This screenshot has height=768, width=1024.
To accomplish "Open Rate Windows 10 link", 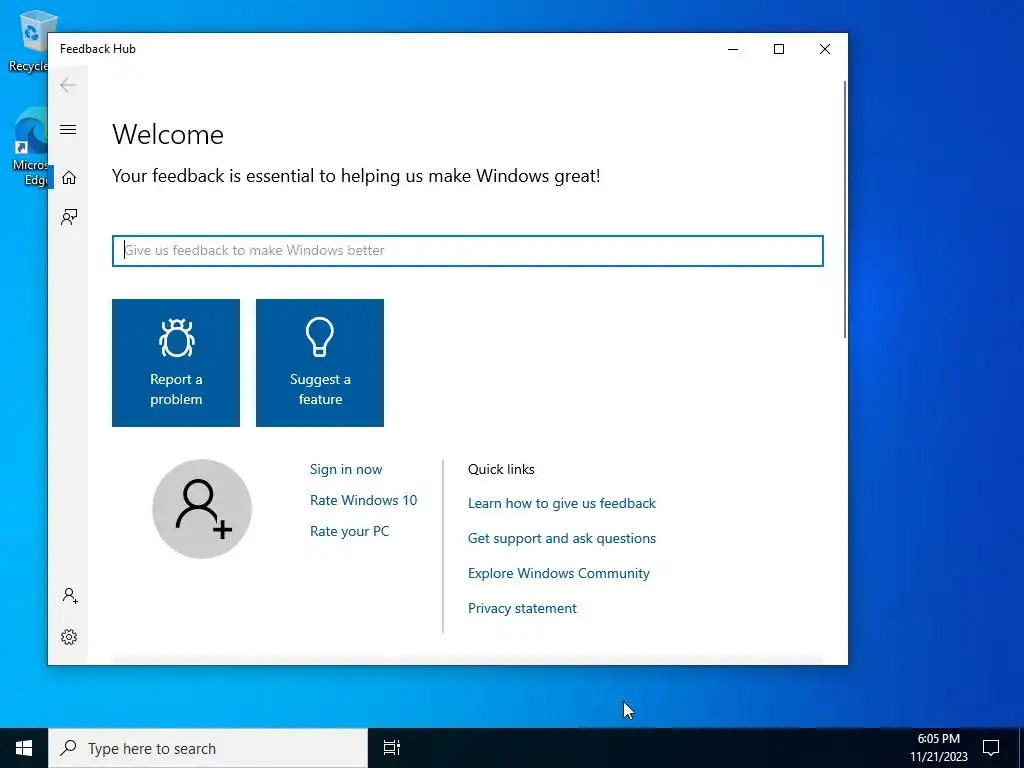I will 363,500.
